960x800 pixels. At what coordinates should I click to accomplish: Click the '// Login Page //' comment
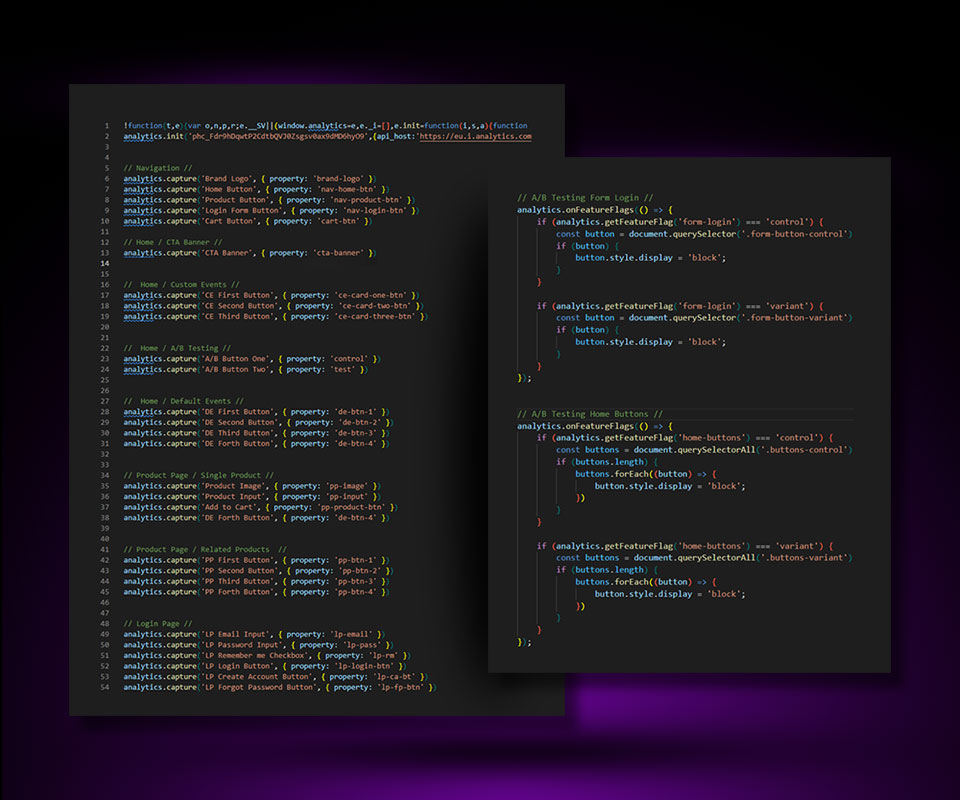point(157,623)
